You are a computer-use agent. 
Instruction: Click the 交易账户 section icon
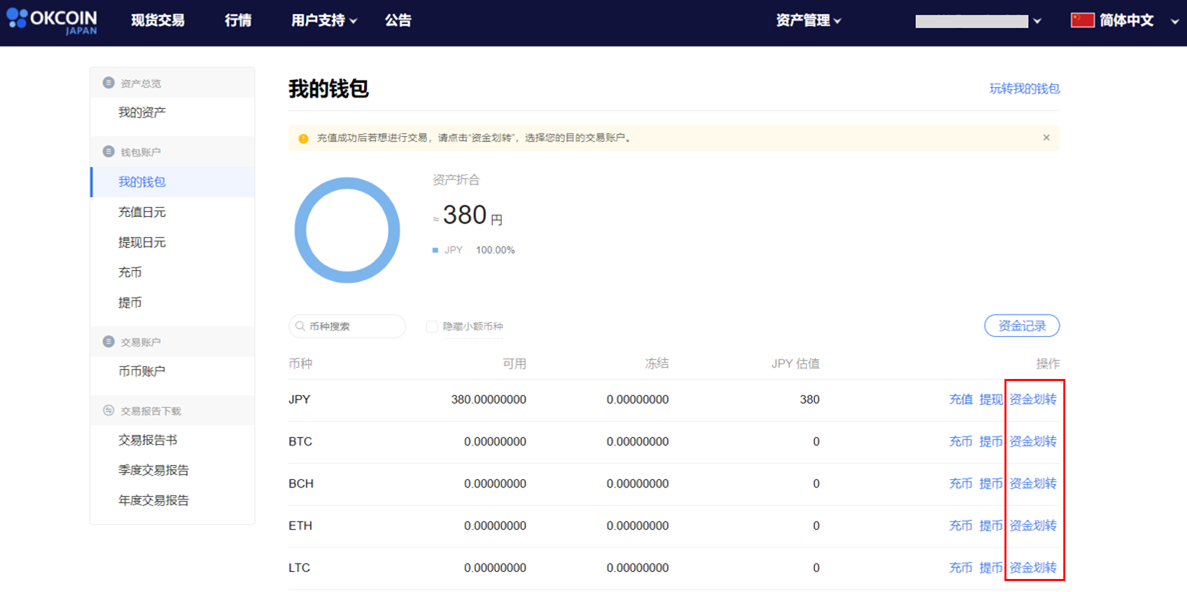pyautogui.click(x=108, y=341)
